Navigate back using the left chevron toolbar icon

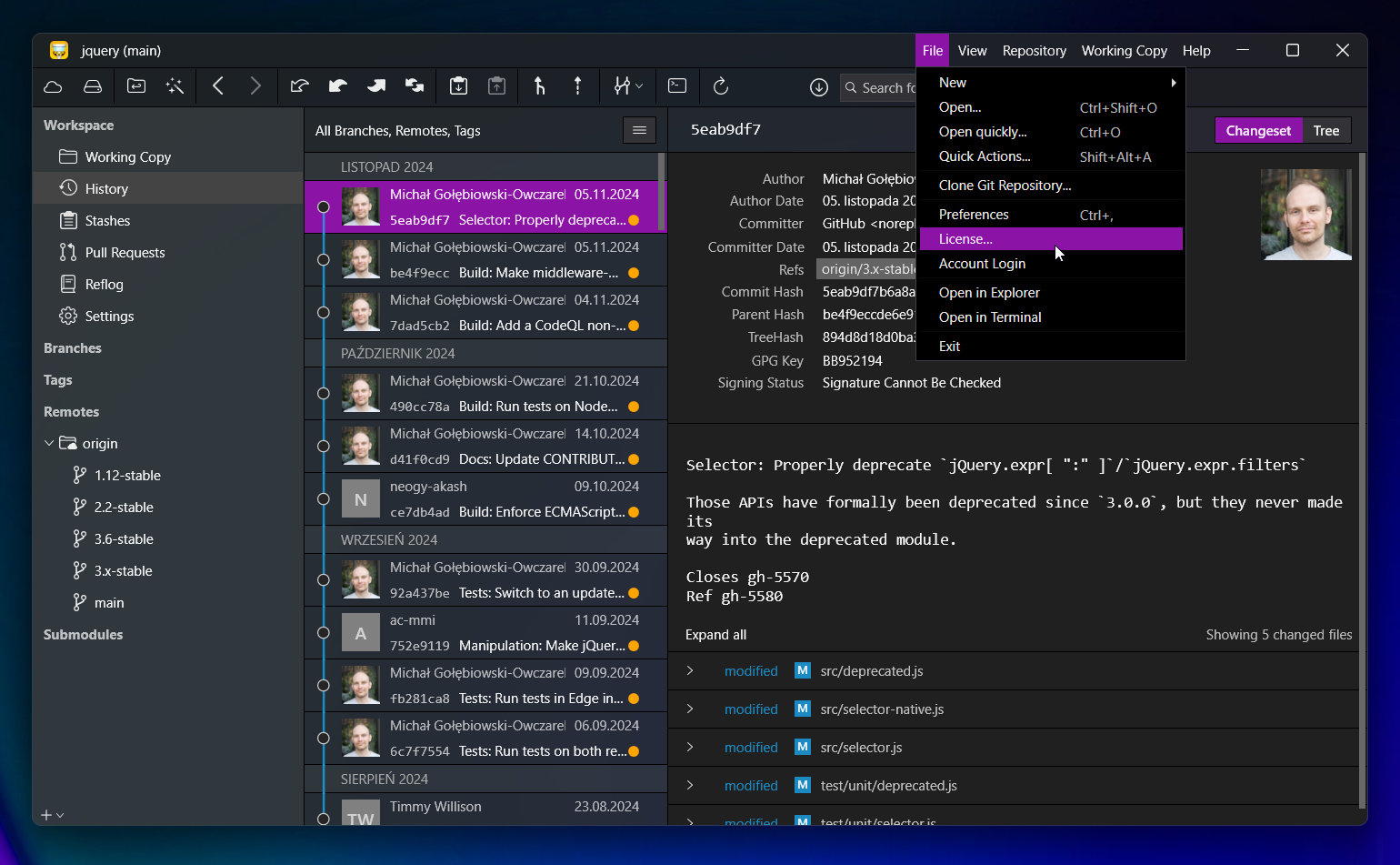pos(218,85)
